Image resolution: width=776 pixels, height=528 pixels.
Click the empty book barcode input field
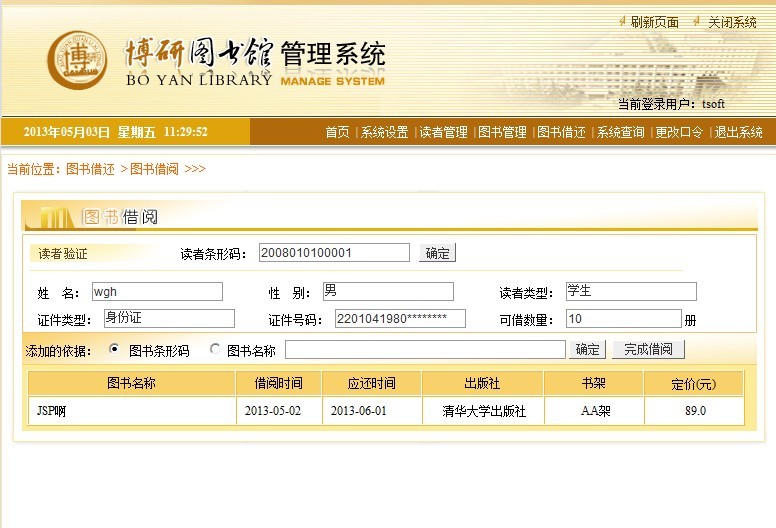425,349
